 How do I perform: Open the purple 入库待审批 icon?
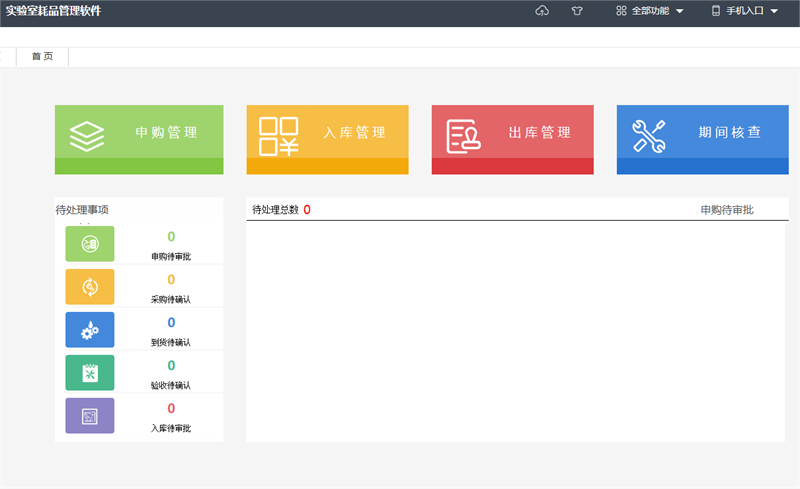pos(90,416)
